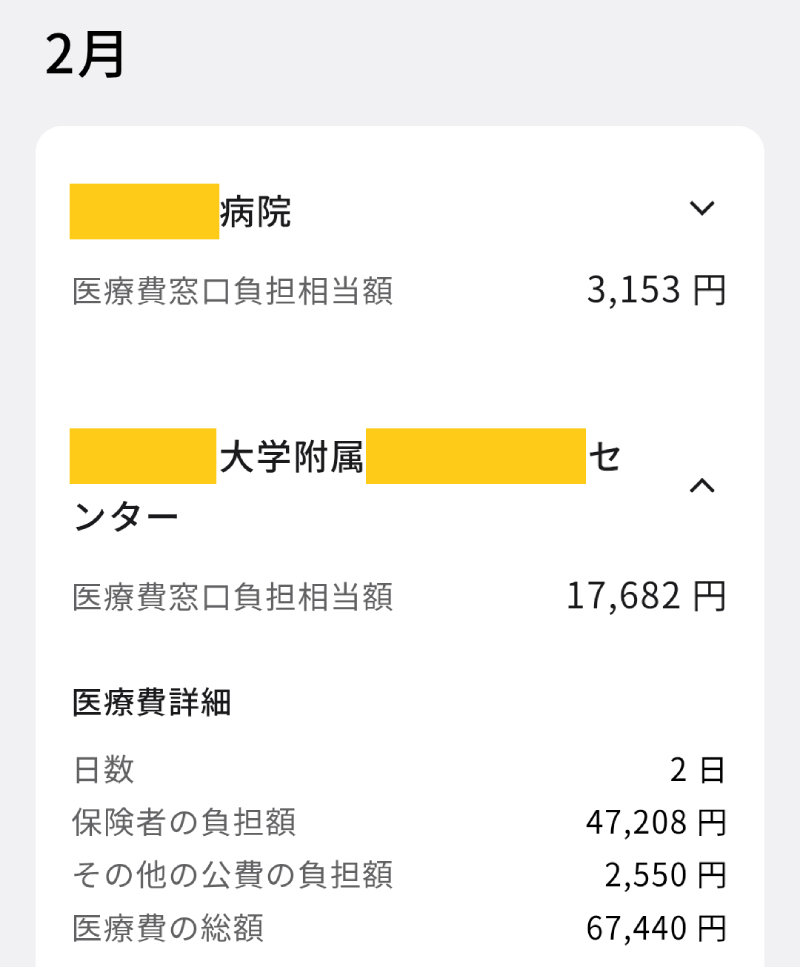This screenshot has width=800, height=967.
Task: Tap 医療費窓口負担相当額 label under 病院
Action: (x=232, y=292)
